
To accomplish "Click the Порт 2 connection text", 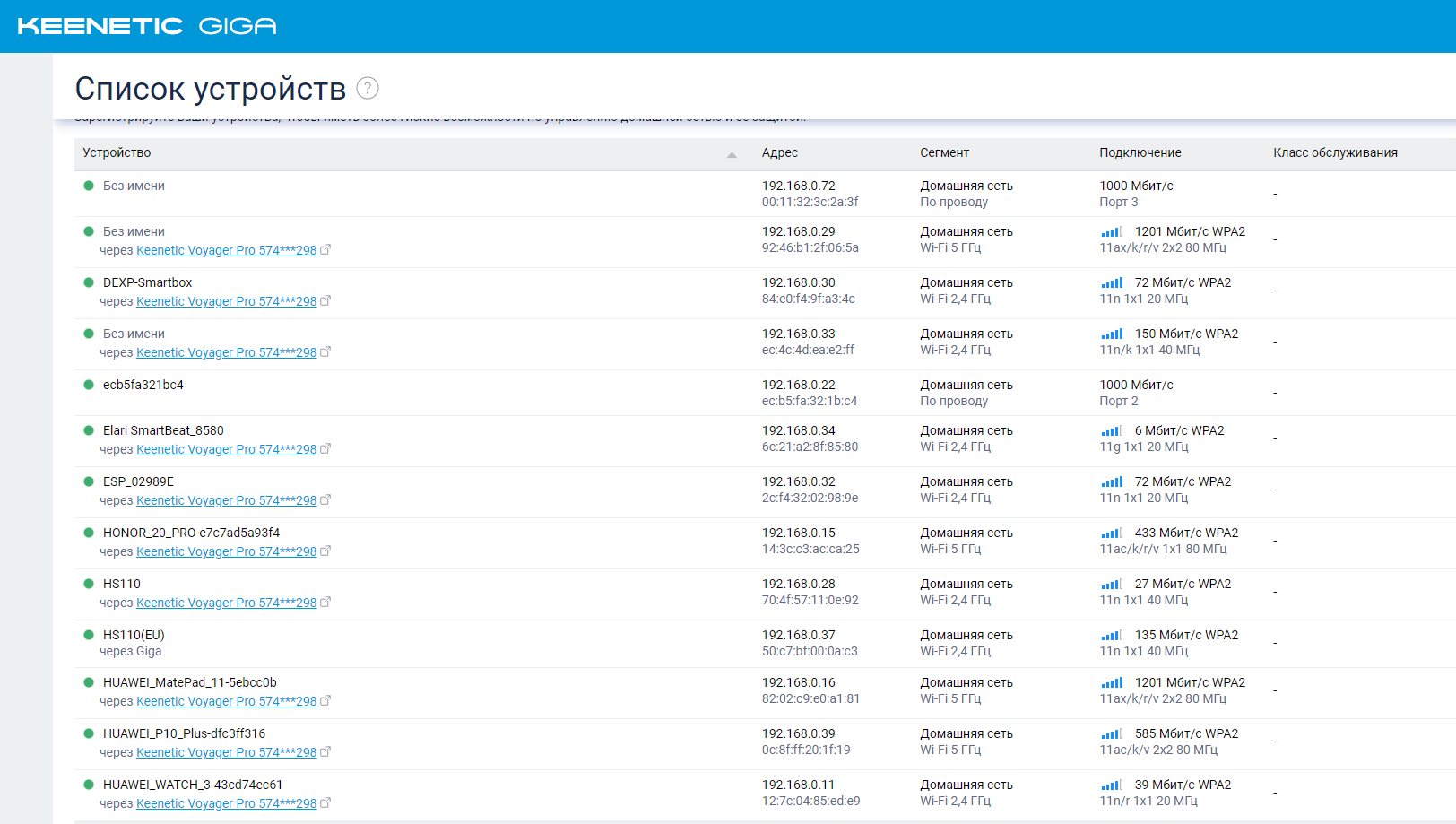I will [1119, 401].
